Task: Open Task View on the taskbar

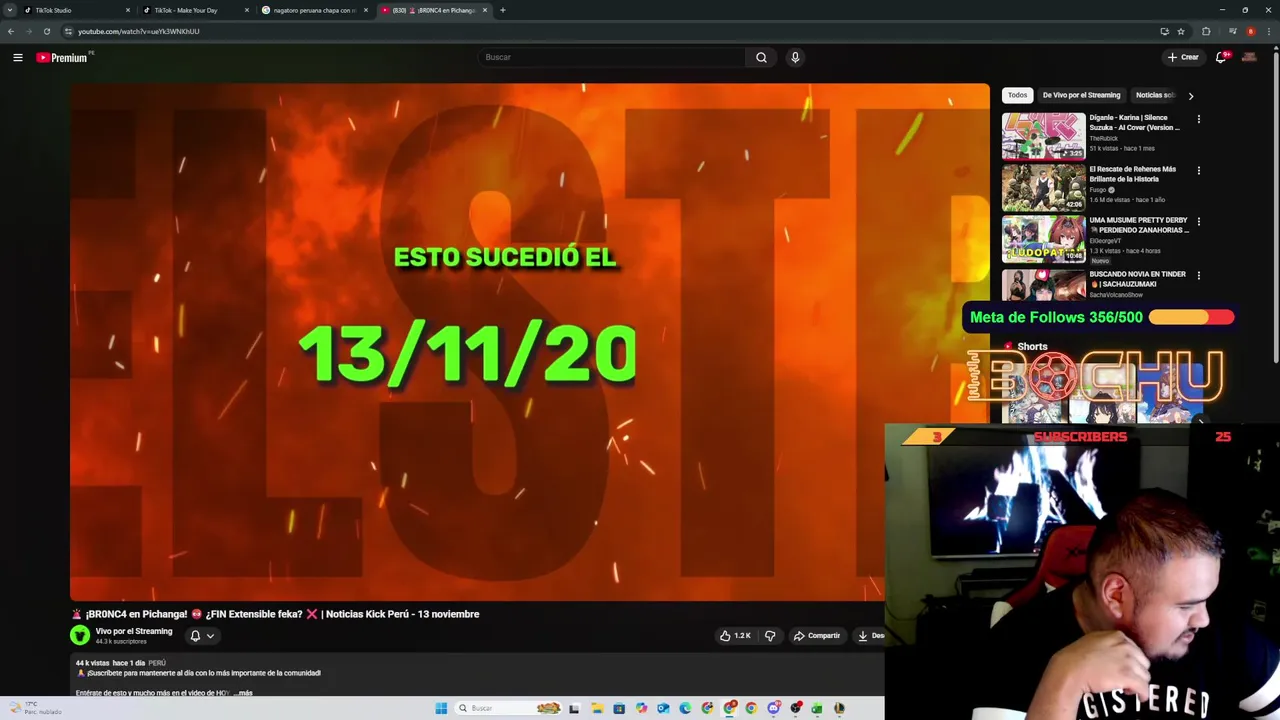Action: pyautogui.click(x=574, y=708)
